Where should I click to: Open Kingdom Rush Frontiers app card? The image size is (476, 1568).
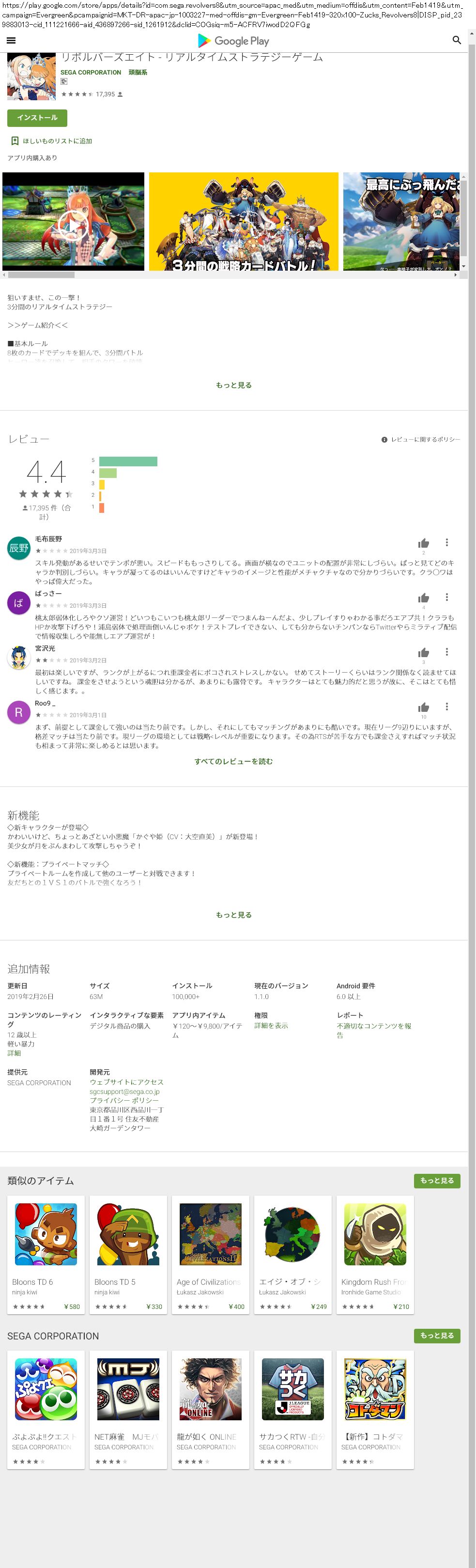pyautogui.click(x=375, y=1255)
